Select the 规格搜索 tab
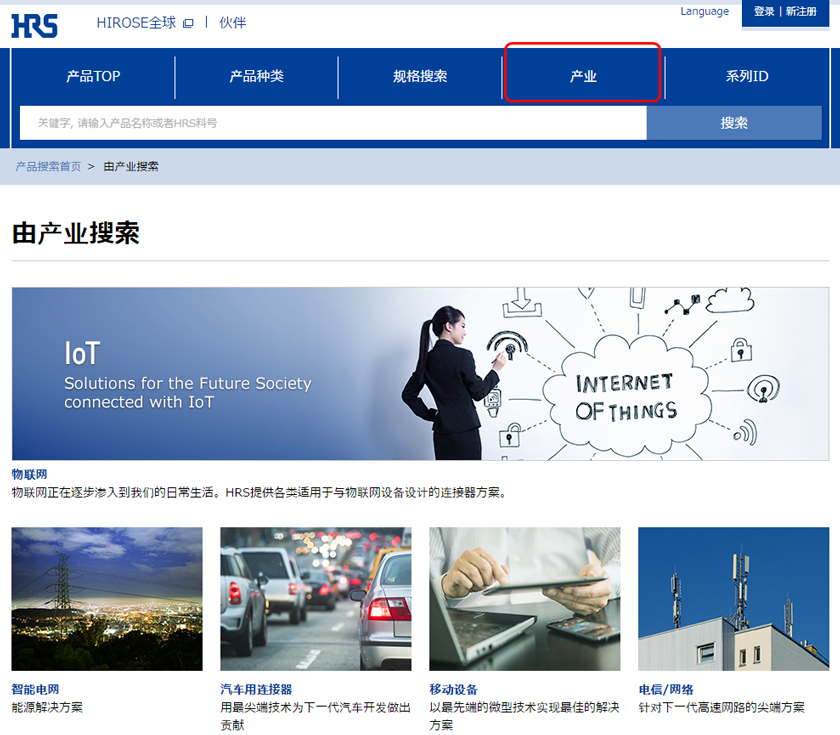This screenshot has height=735, width=840. pos(420,76)
